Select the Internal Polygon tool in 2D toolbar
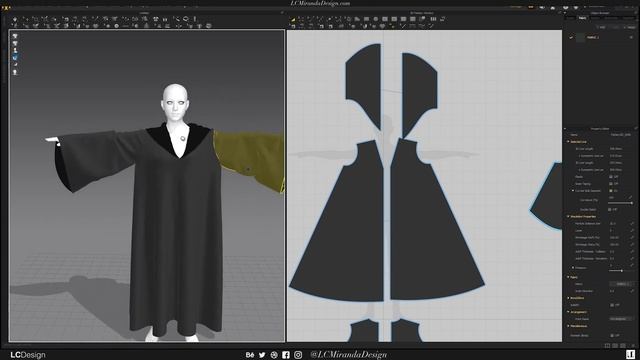Image resolution: width=640 pixels, height=360 pixels. click(x=385, y=19)
